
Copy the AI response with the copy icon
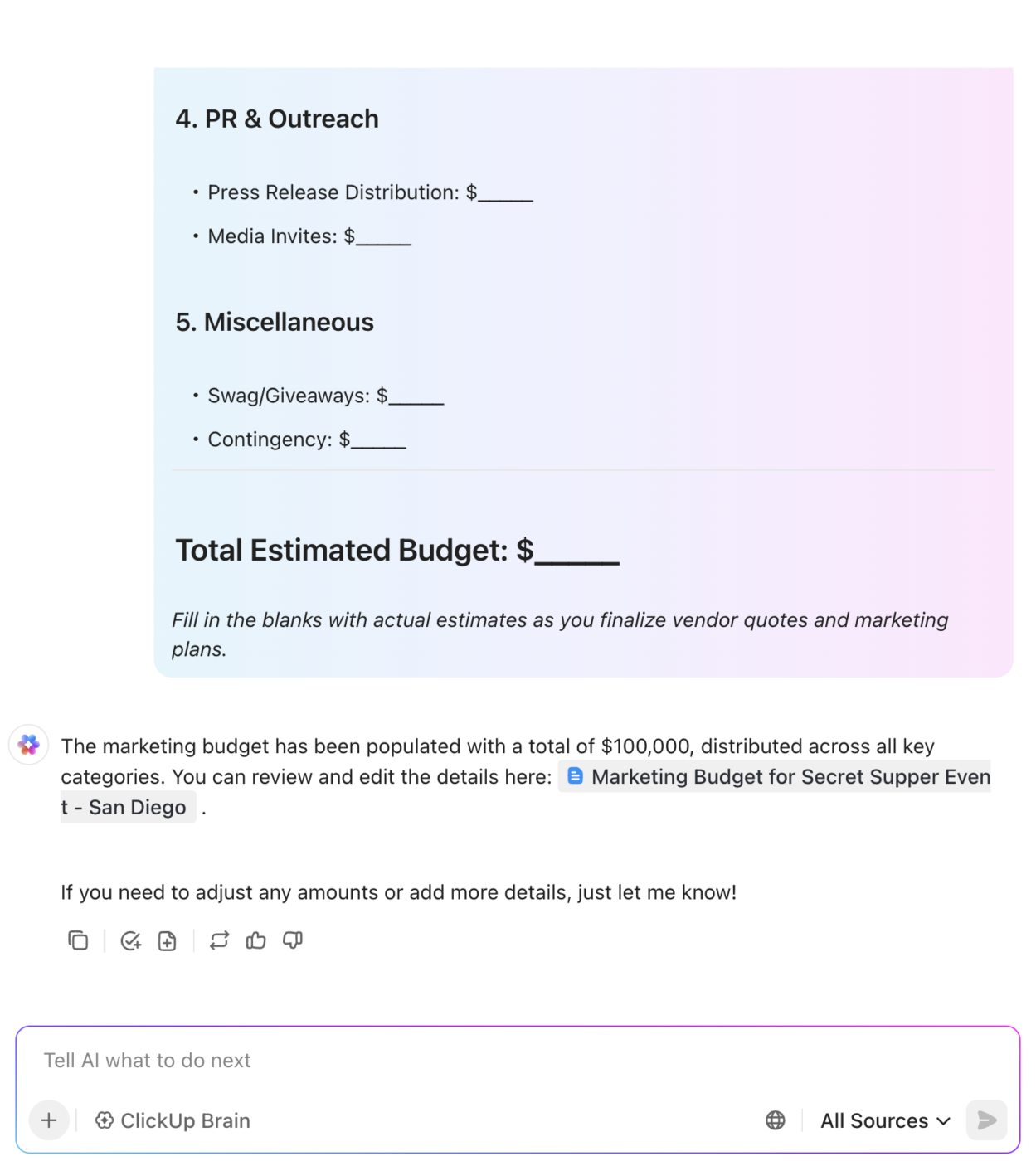pyautogui.click(x=78, y=940)
